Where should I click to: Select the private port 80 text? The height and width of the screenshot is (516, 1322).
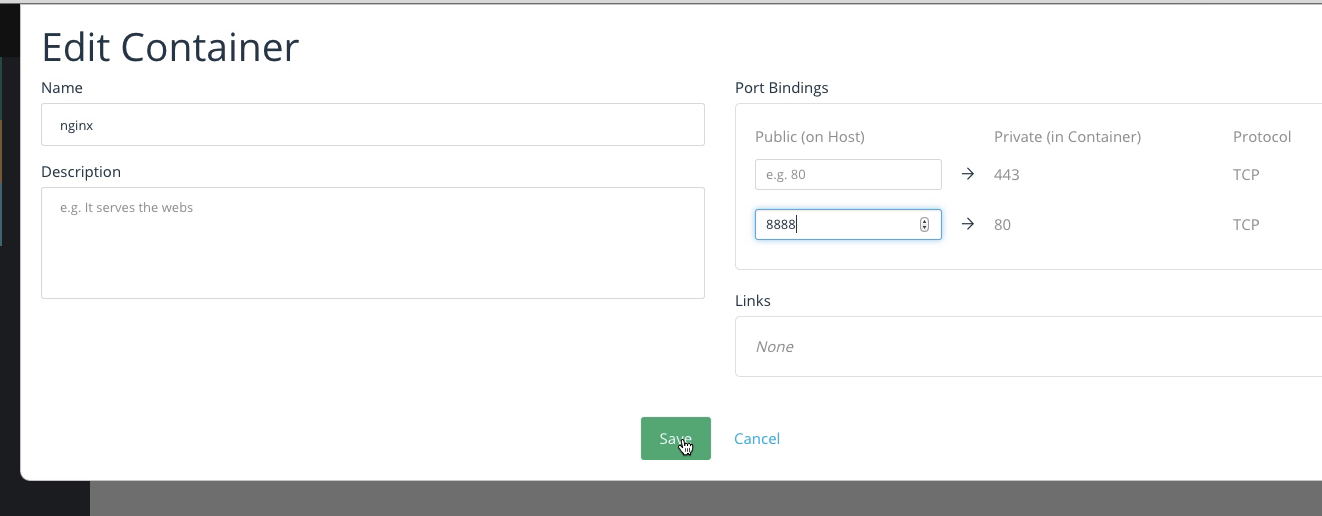[x=1002, y=225]
